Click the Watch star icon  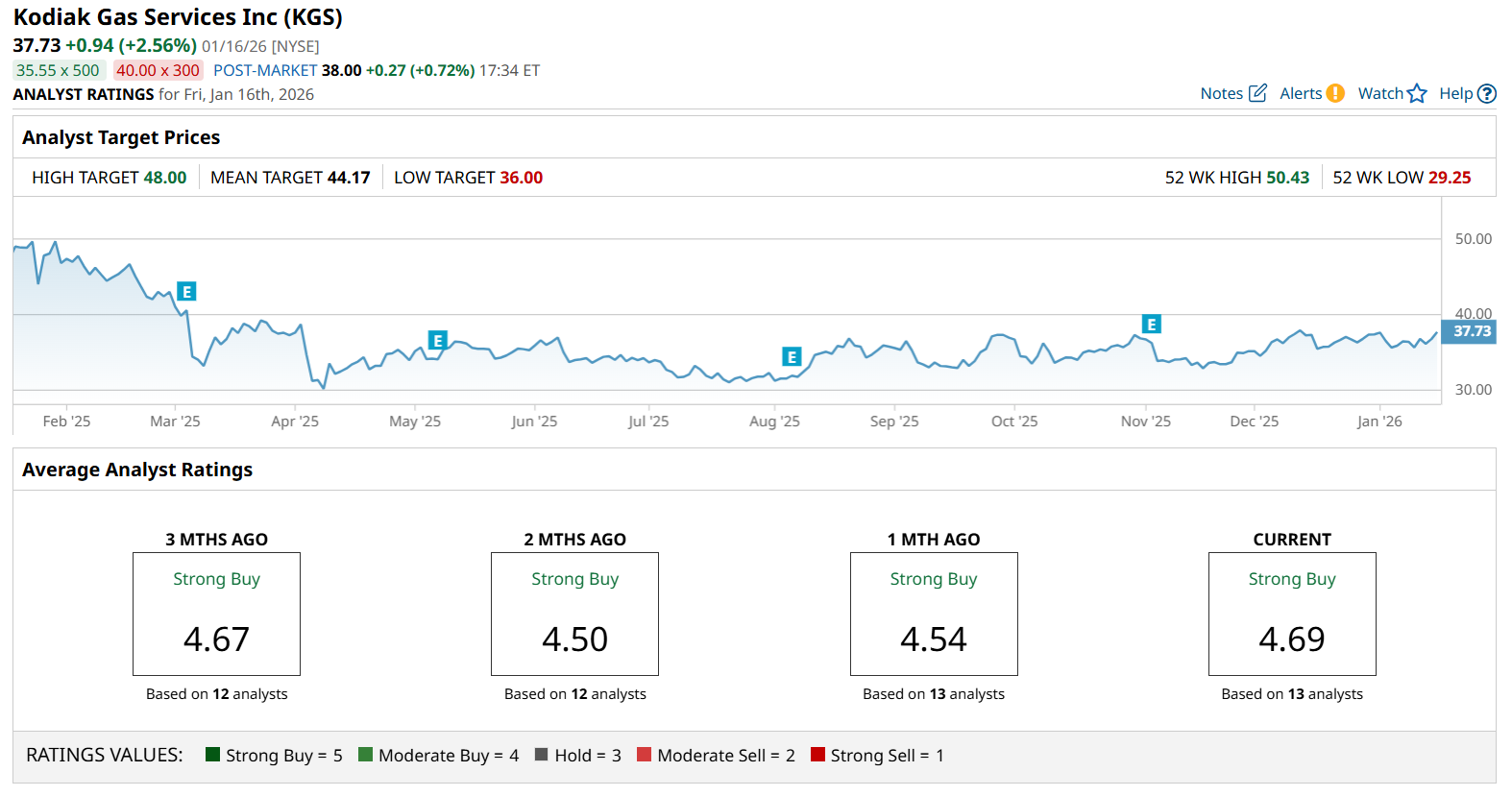pyautogui.click(x=1417, y=93)
